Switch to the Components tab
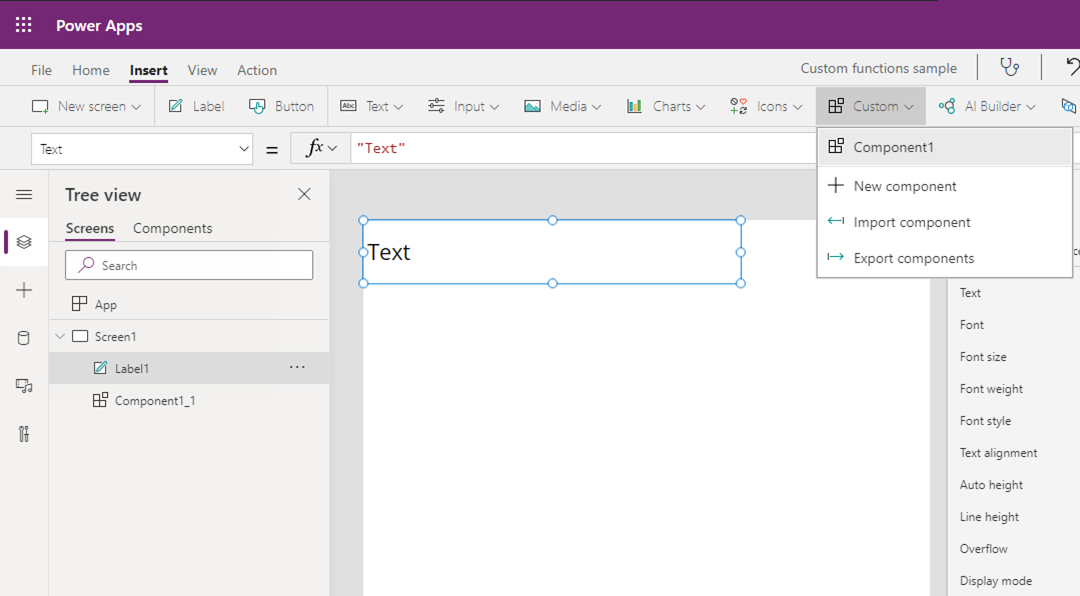 (172, 228)
